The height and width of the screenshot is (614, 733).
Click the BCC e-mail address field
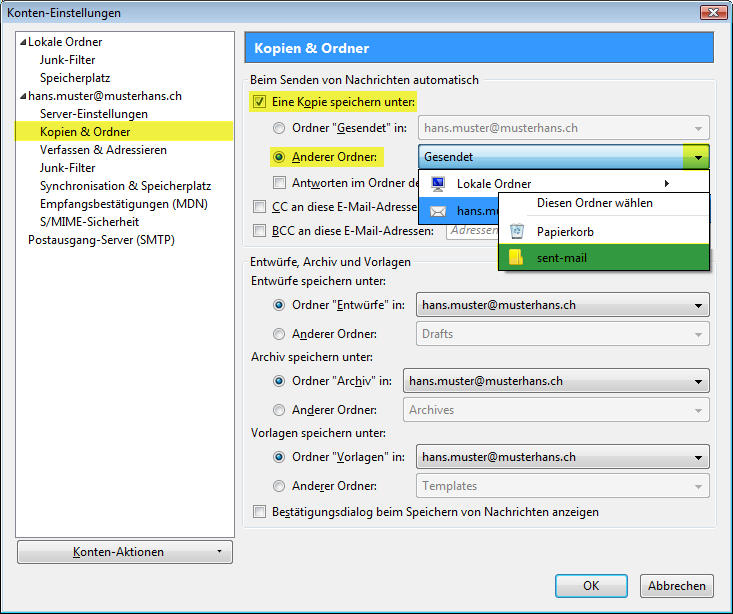click(x=470, y=231)
